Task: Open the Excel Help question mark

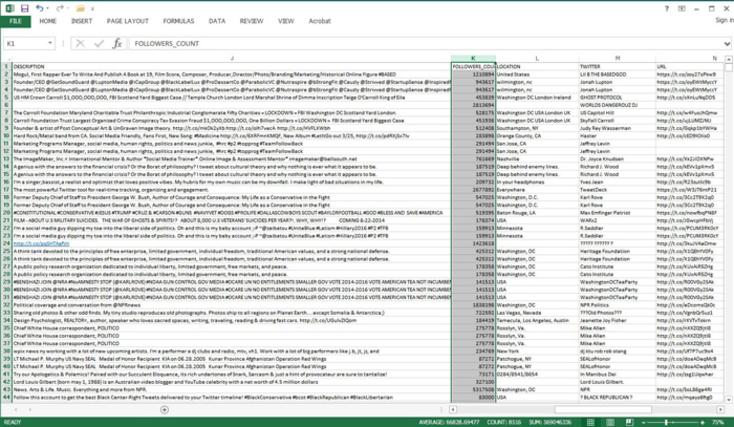Action: click(x=667, y=9)
